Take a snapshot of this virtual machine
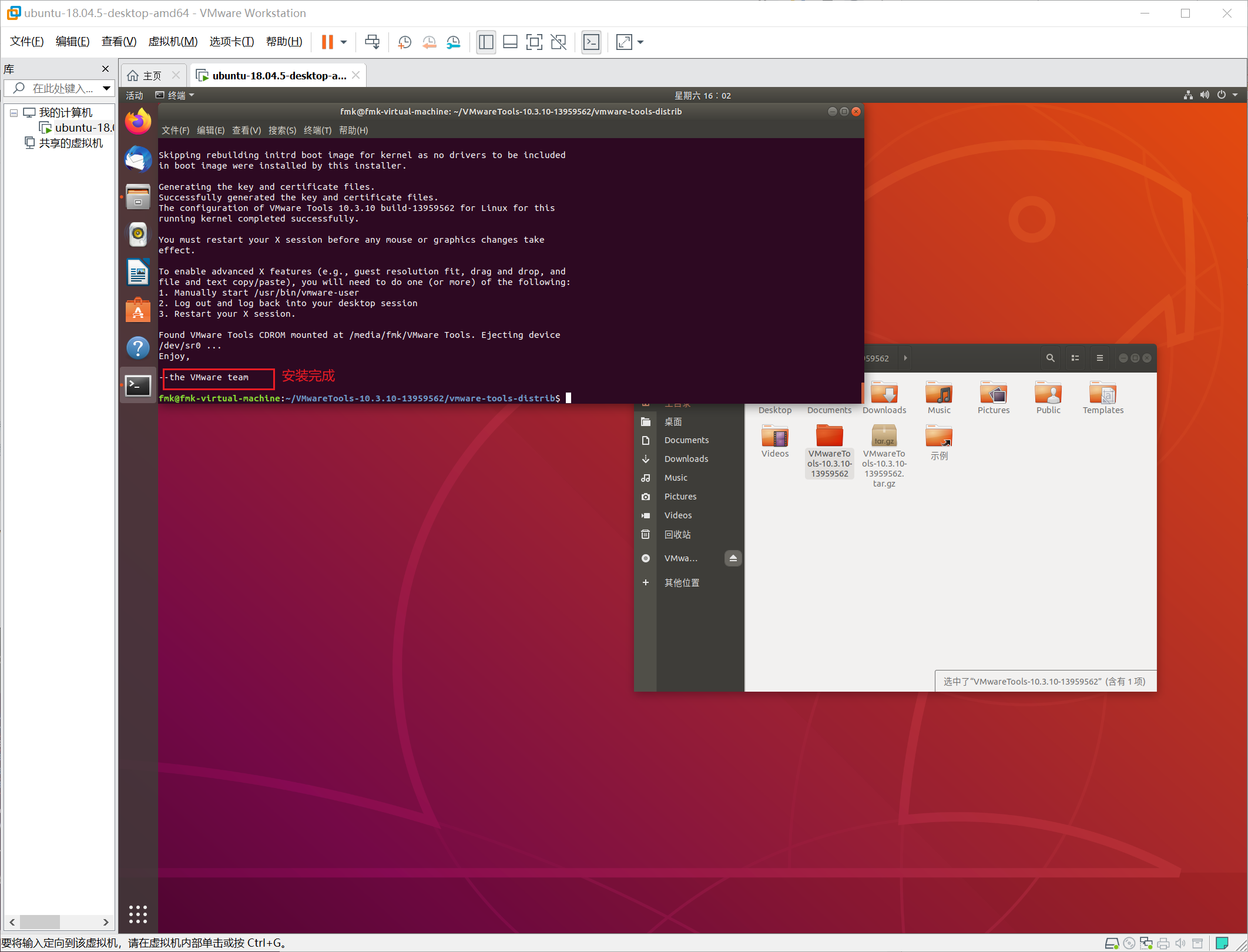The image size is (1248, 952). [405, 42]
